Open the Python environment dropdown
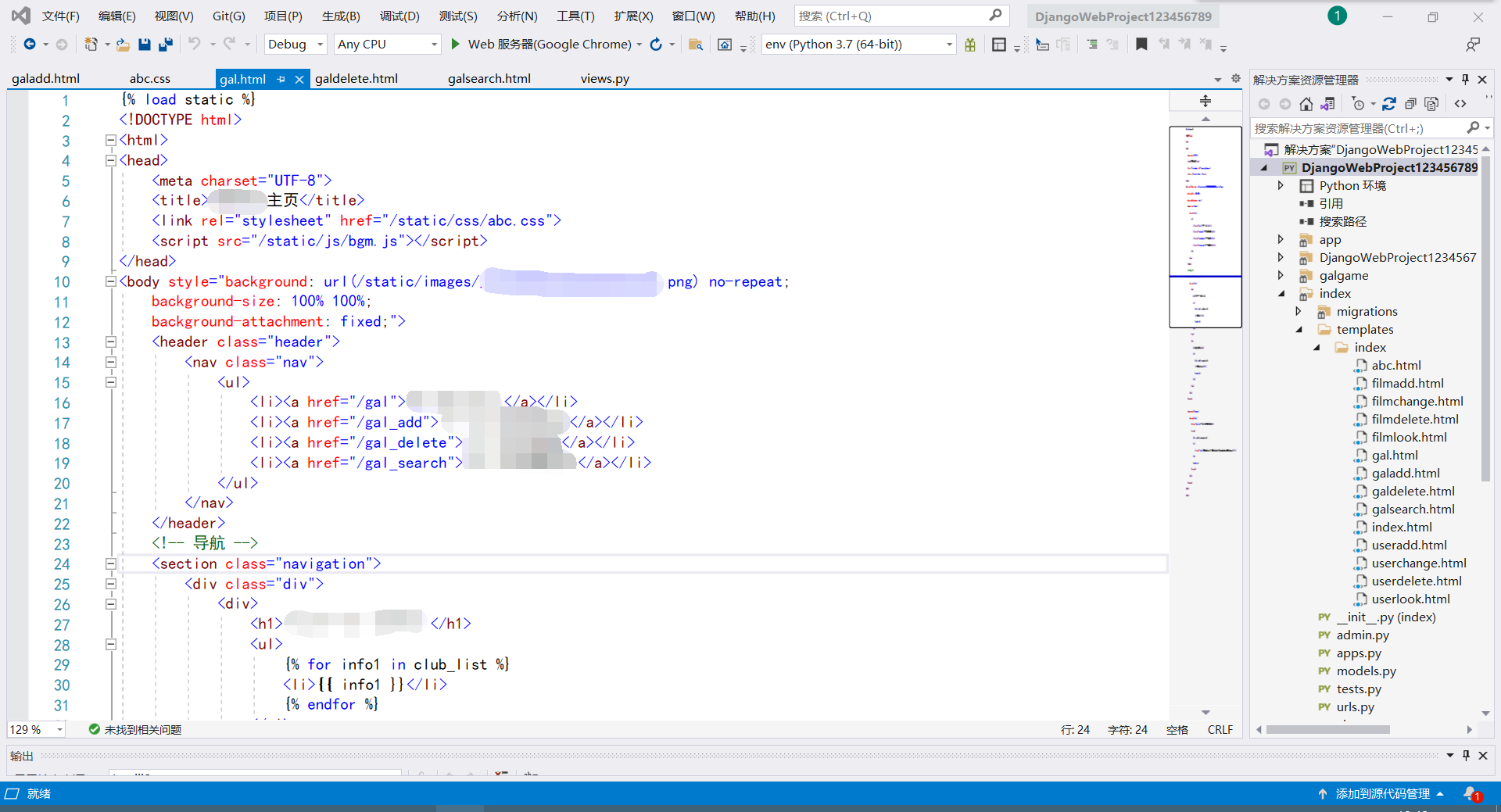Screen dimensions: 1501x812 [x=858, y=45]
